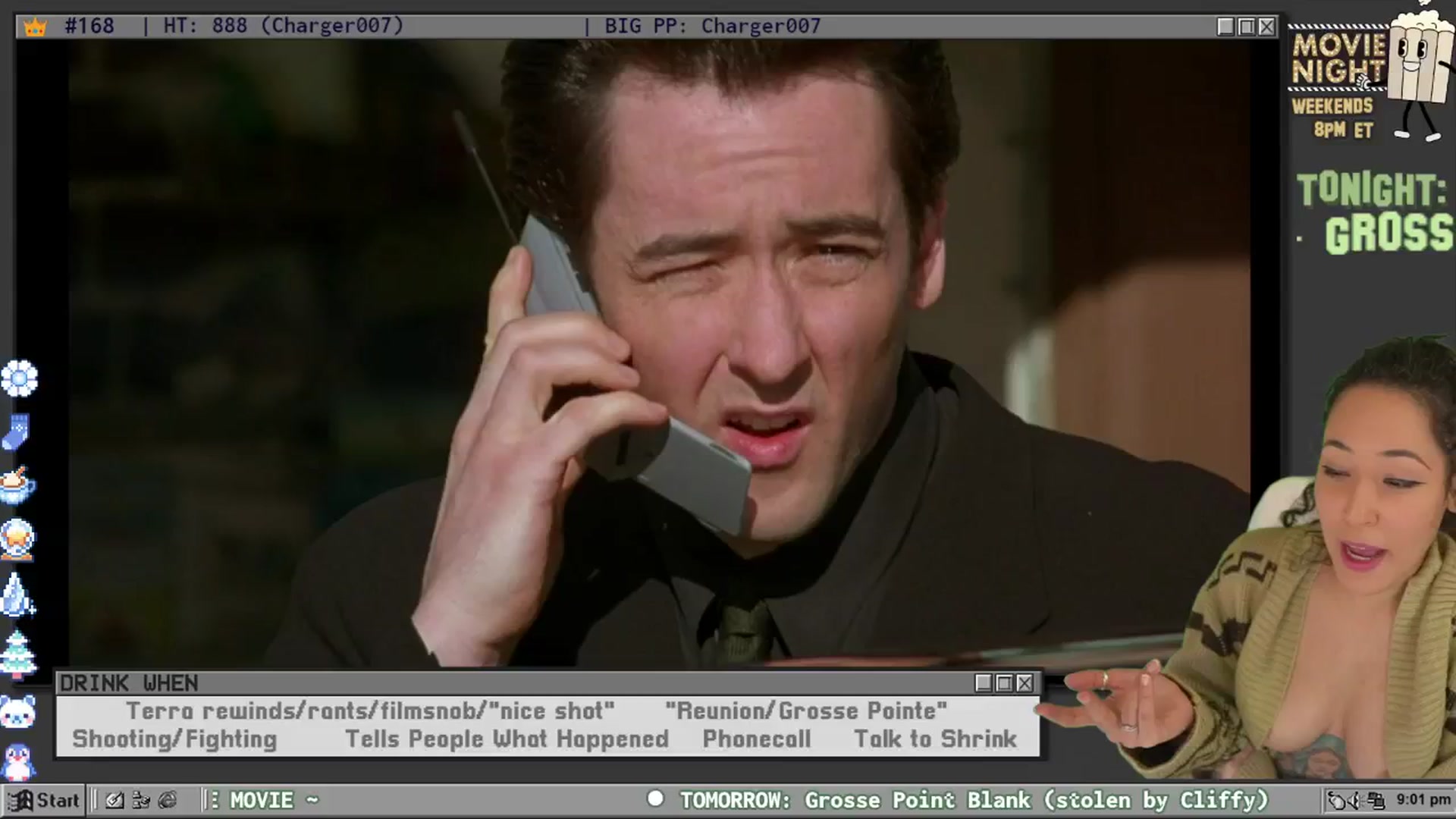Click the "Talk to Shrink" drink rule
The height and width of the screenshot is (819, 1456).
935,739
